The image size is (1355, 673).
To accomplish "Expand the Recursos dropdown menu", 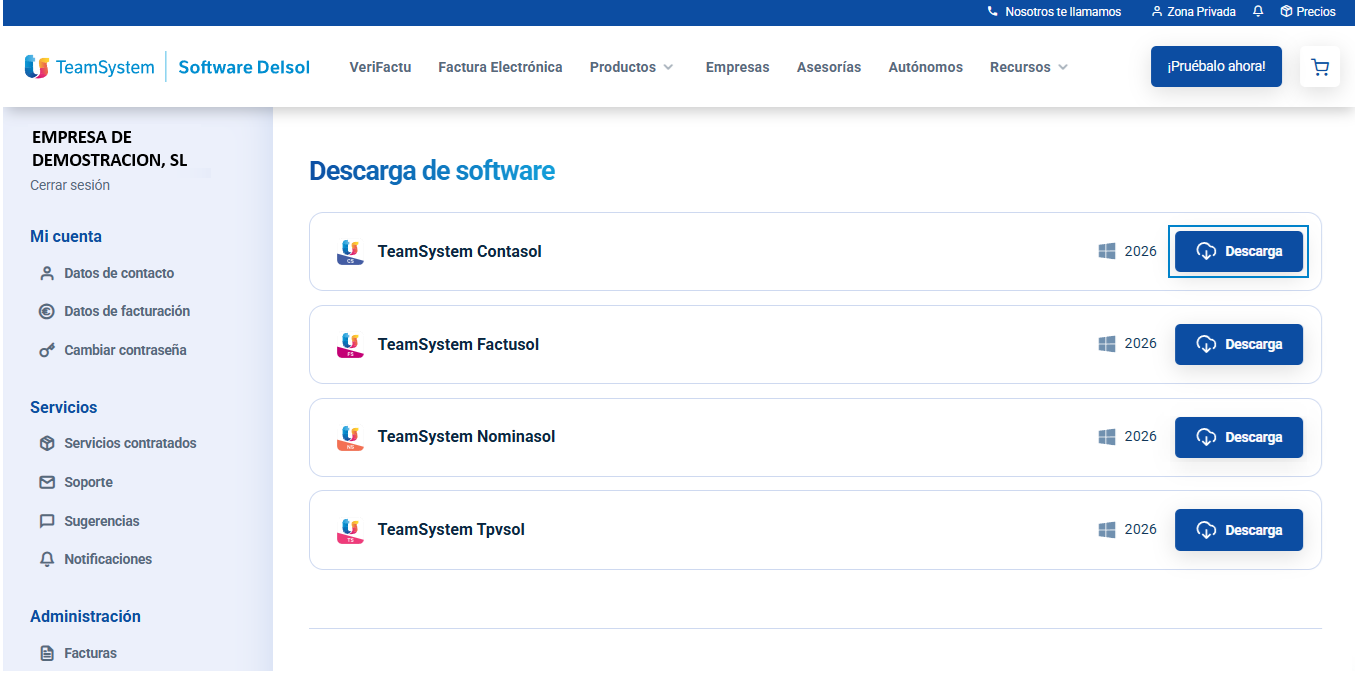I will 1029,67.
